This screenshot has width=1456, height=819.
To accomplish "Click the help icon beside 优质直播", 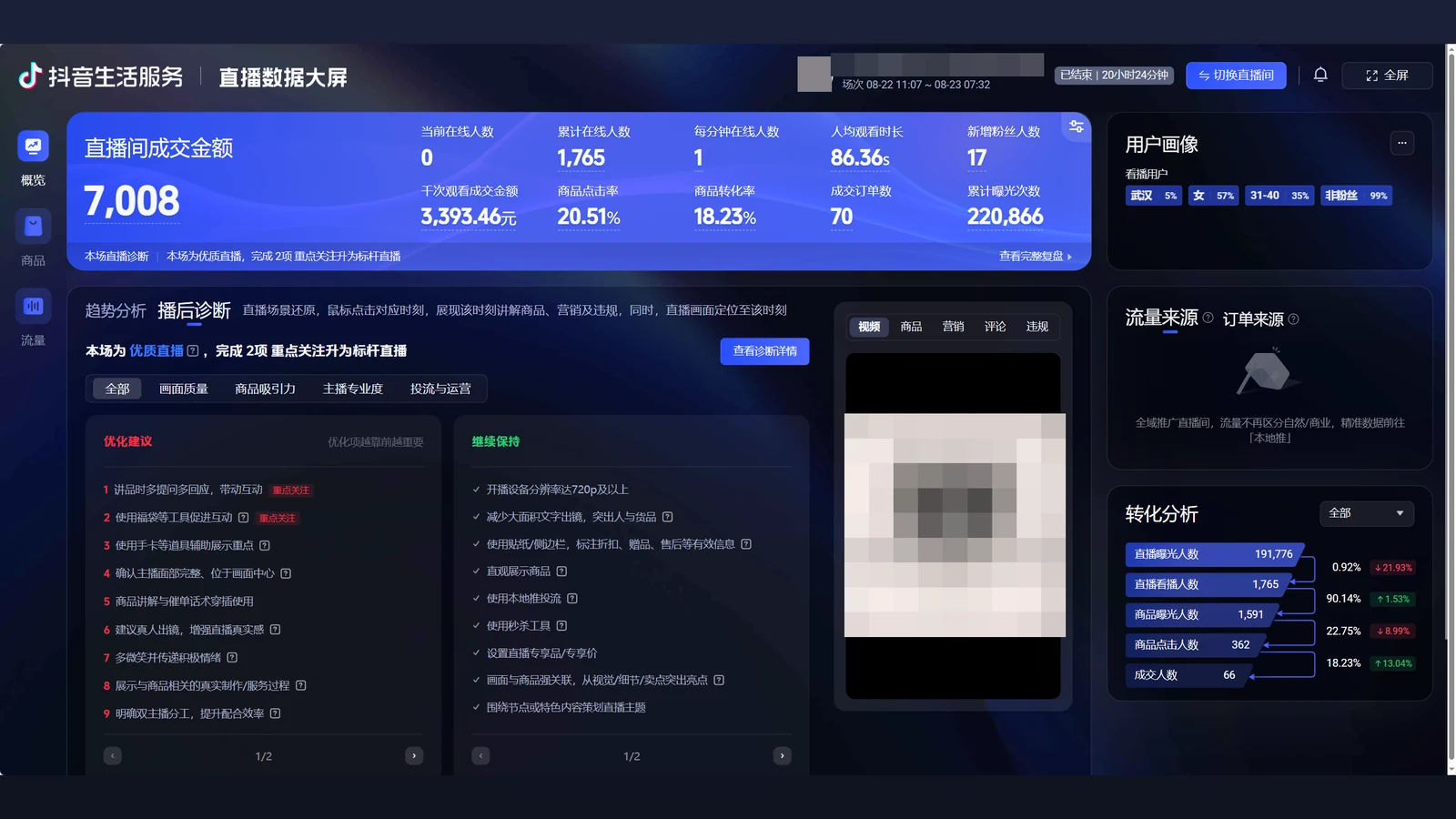I will 192,350.
